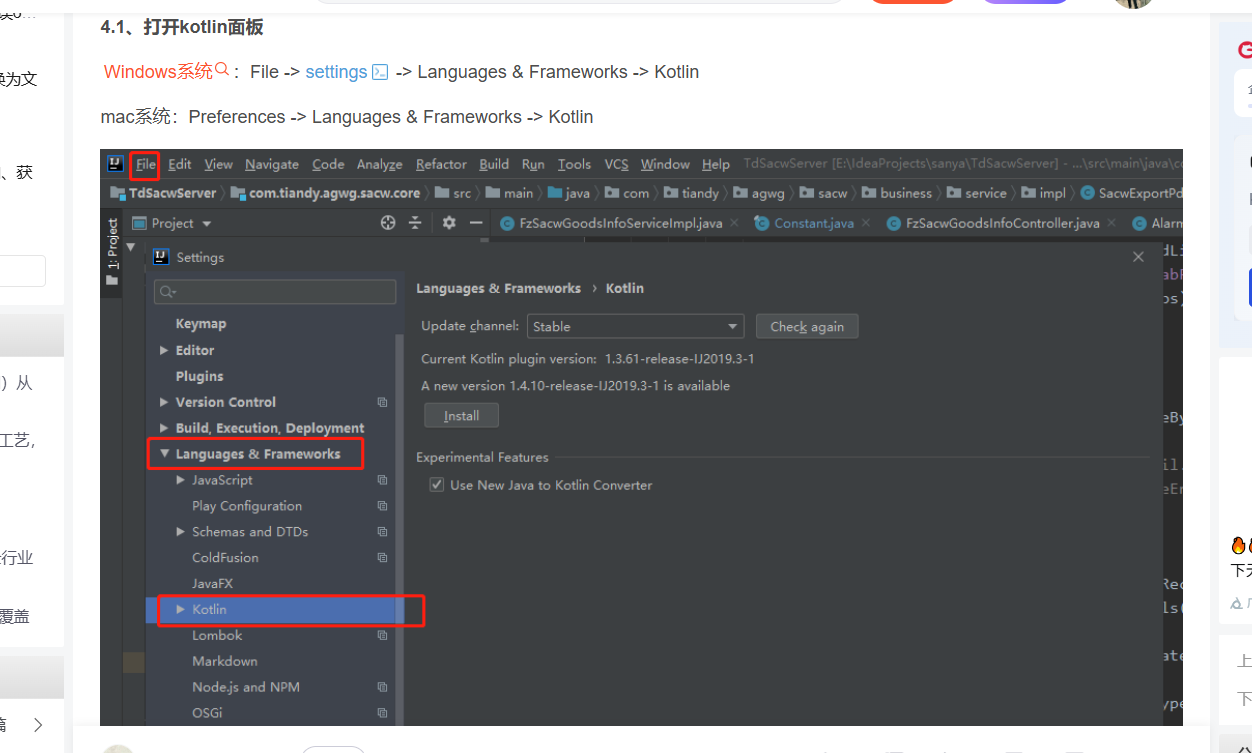Open the Code menu
Screen dimensions: 1252x753
coord(328,164)
